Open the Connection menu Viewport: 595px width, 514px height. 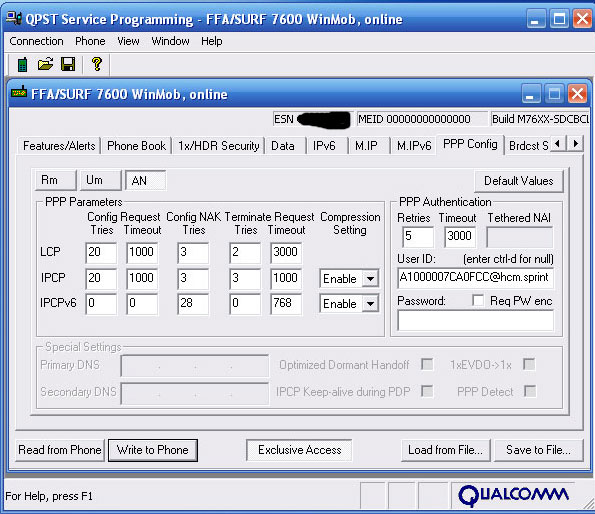click(36, 41)
